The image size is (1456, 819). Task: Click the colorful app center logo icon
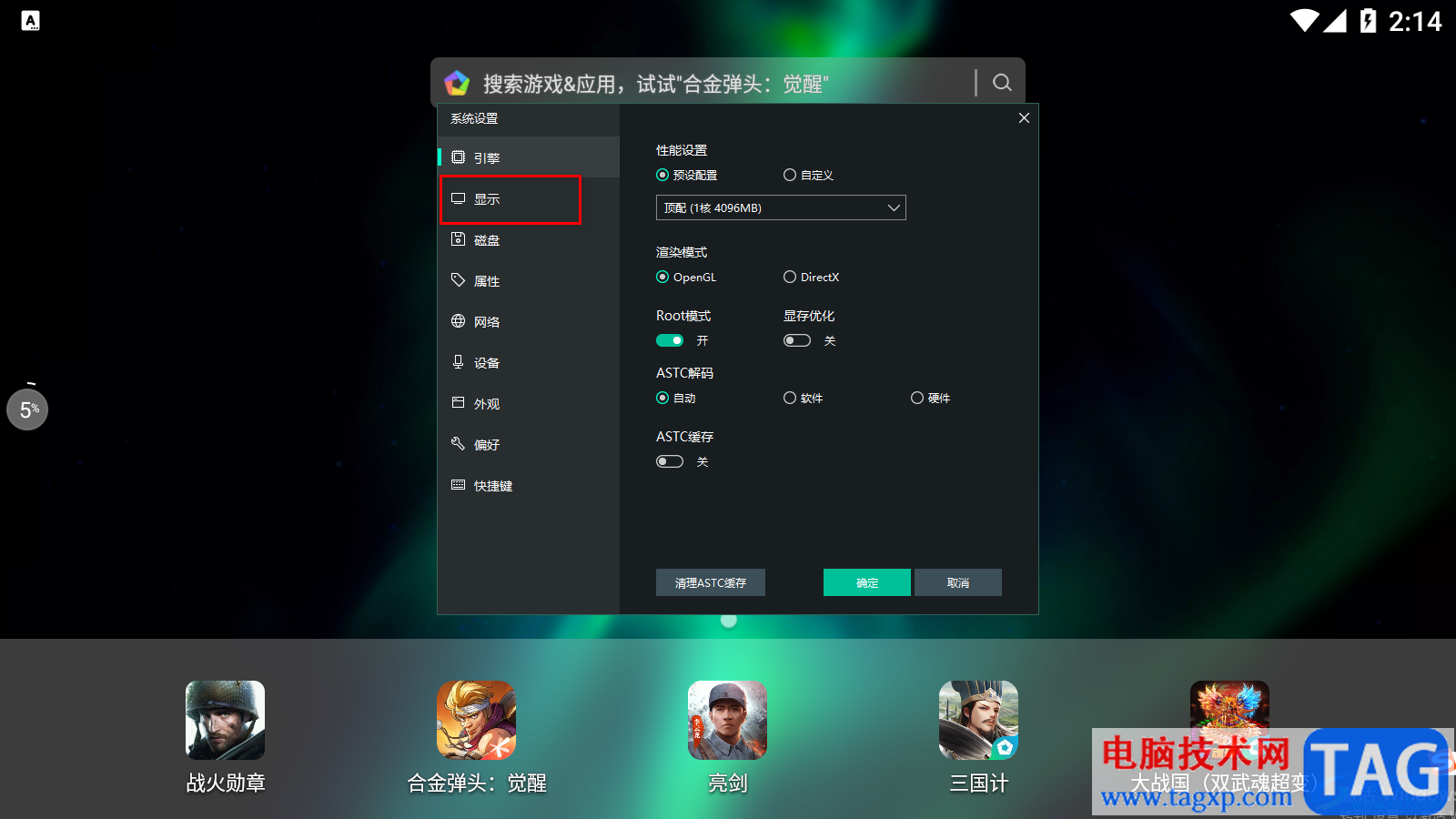pos(457,83)
